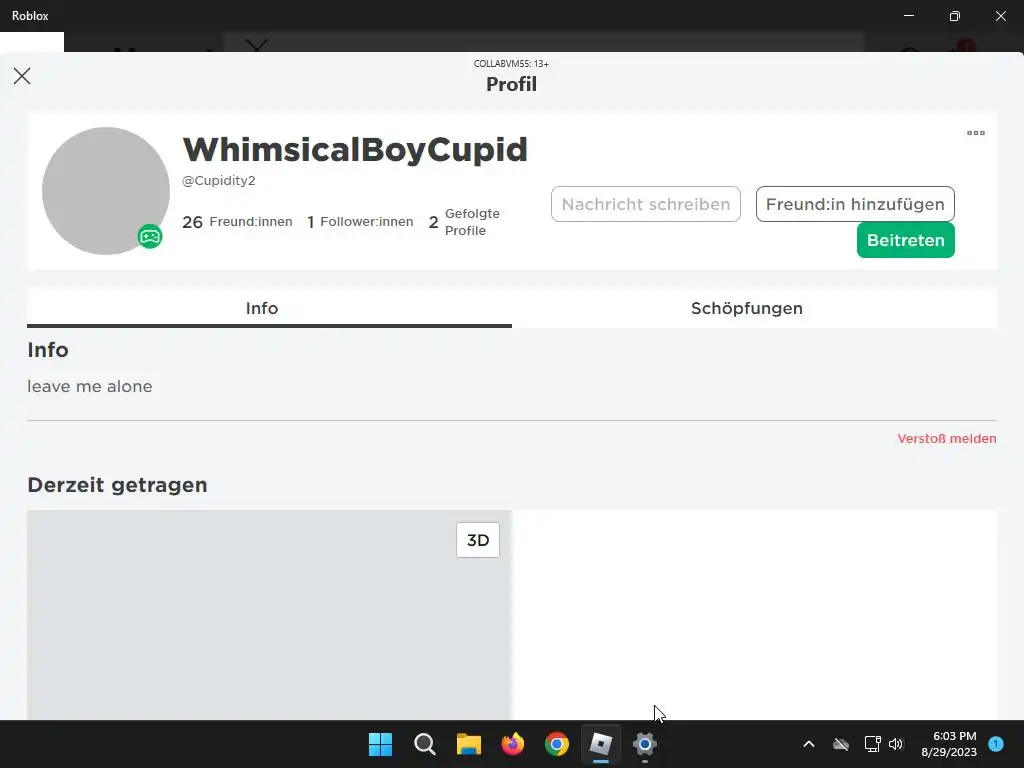Click the Verstoß melden link

946,439
